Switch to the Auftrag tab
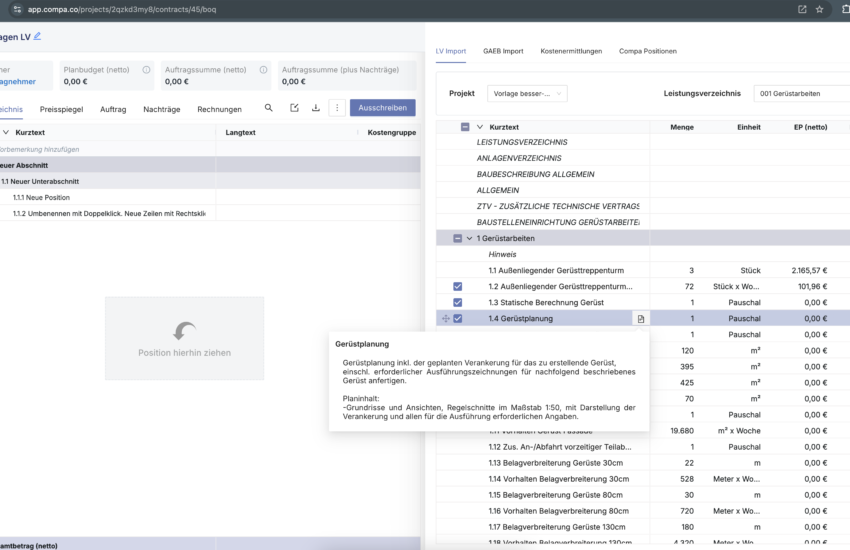850x550 pixels. point(113,109)
